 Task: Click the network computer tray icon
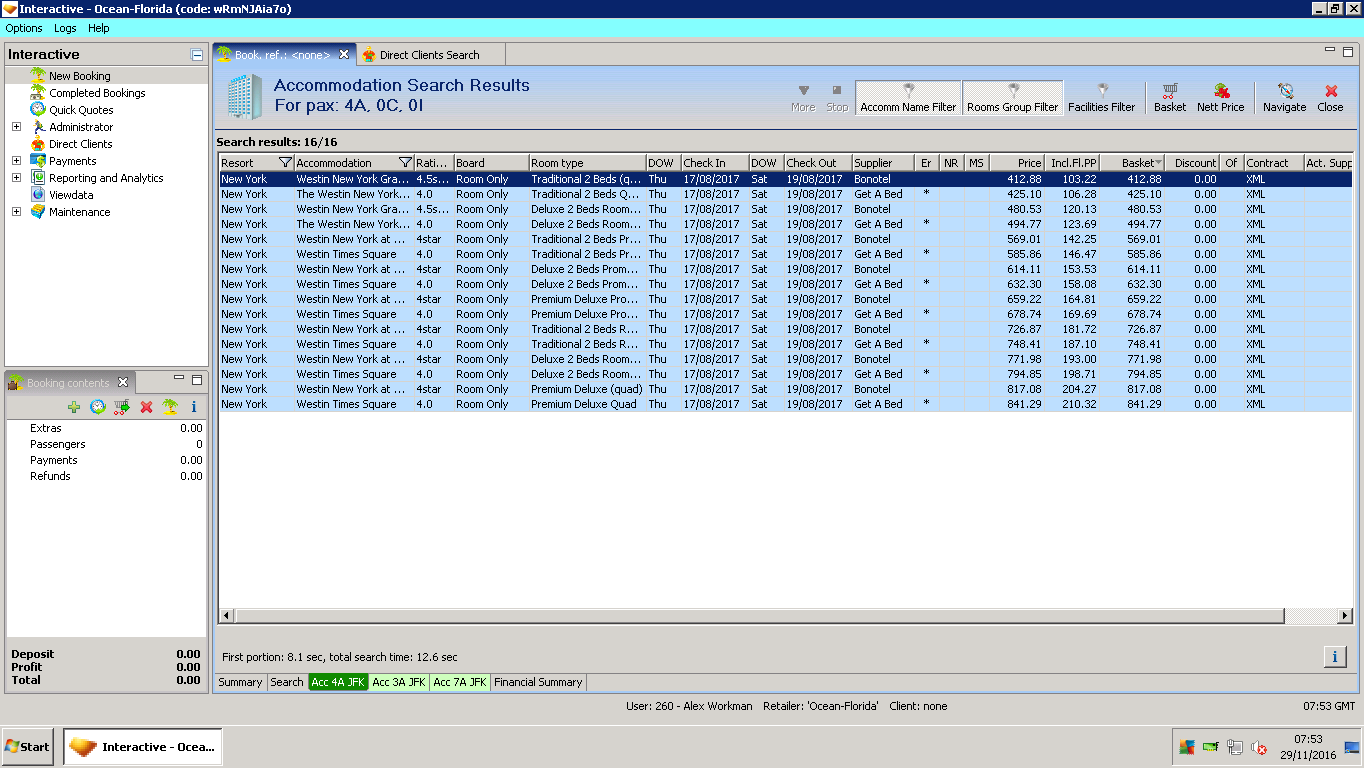click(1235, 747)
